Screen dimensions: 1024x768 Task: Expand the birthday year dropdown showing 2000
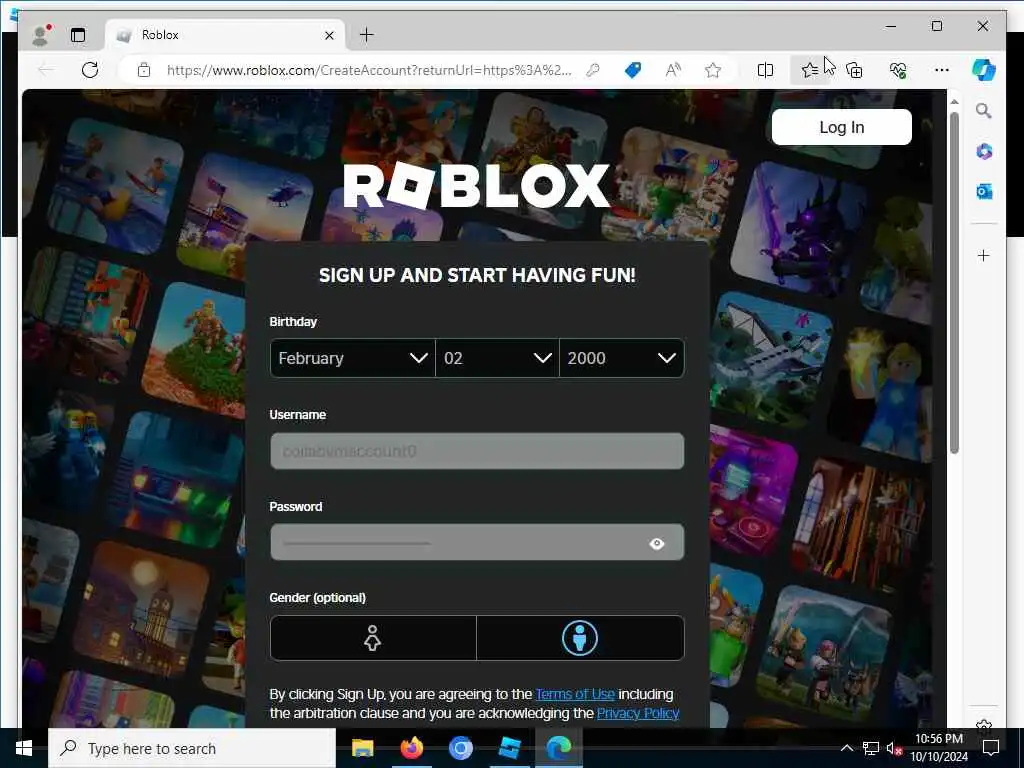(x=622, y=358)
